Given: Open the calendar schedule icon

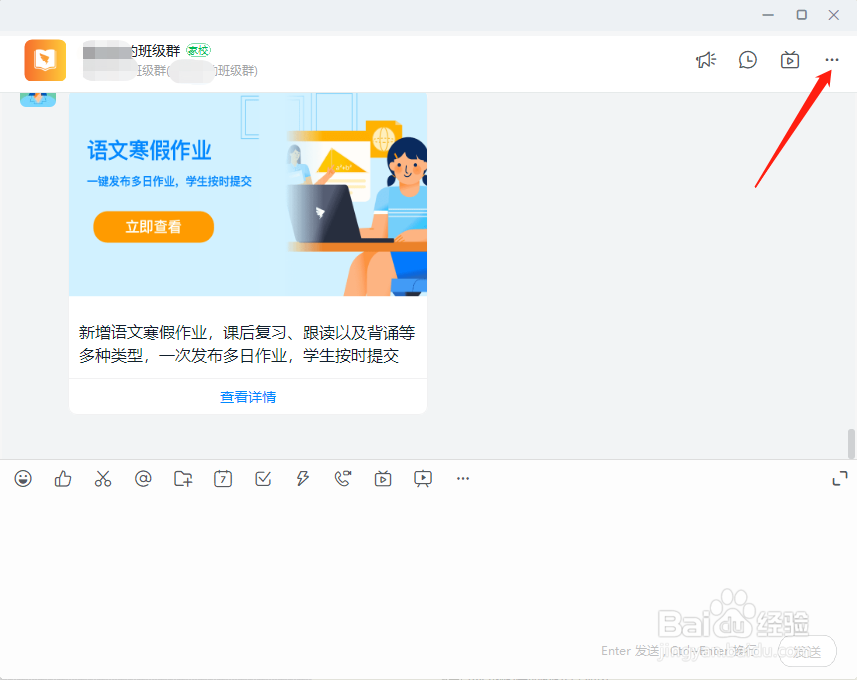Looking at the screenshot, I should [223, 479].
